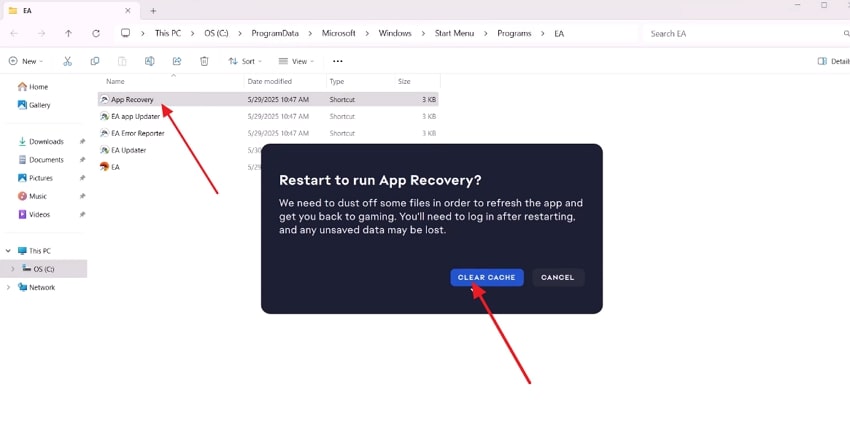
Task: Click This PC in the address bar
Action: pos(168,33)
